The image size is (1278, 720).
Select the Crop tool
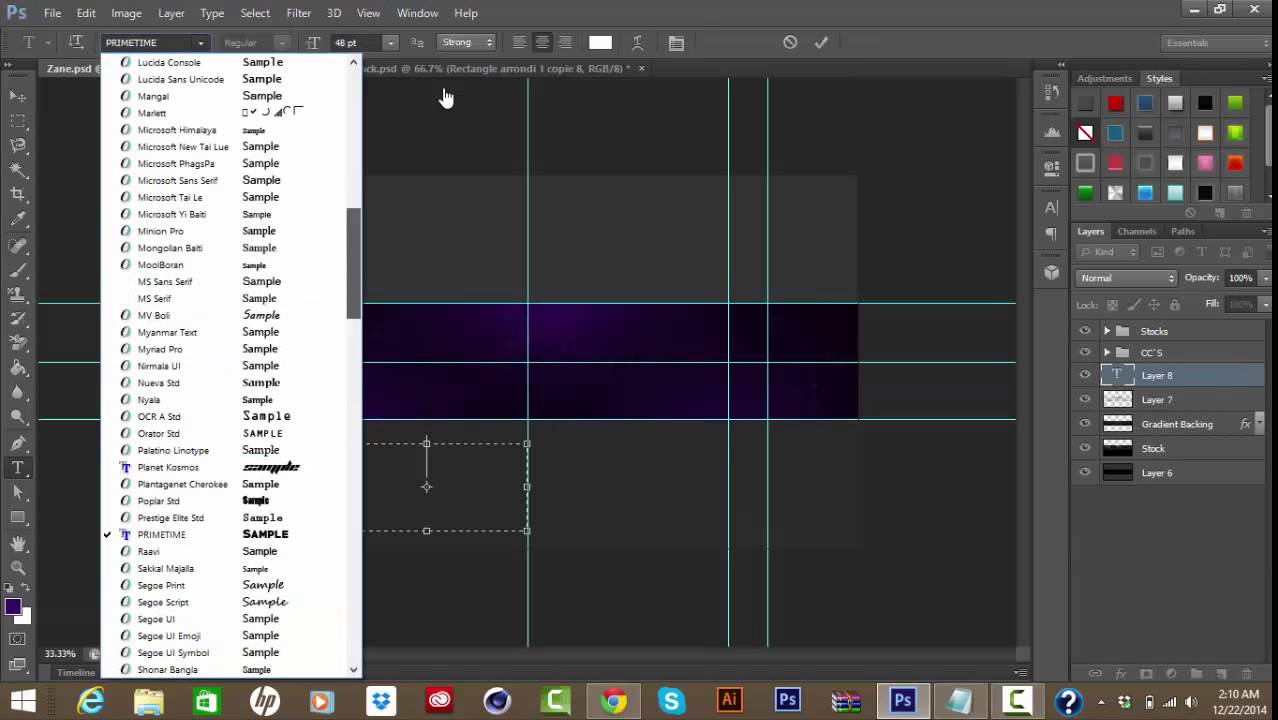click(18, 194)
